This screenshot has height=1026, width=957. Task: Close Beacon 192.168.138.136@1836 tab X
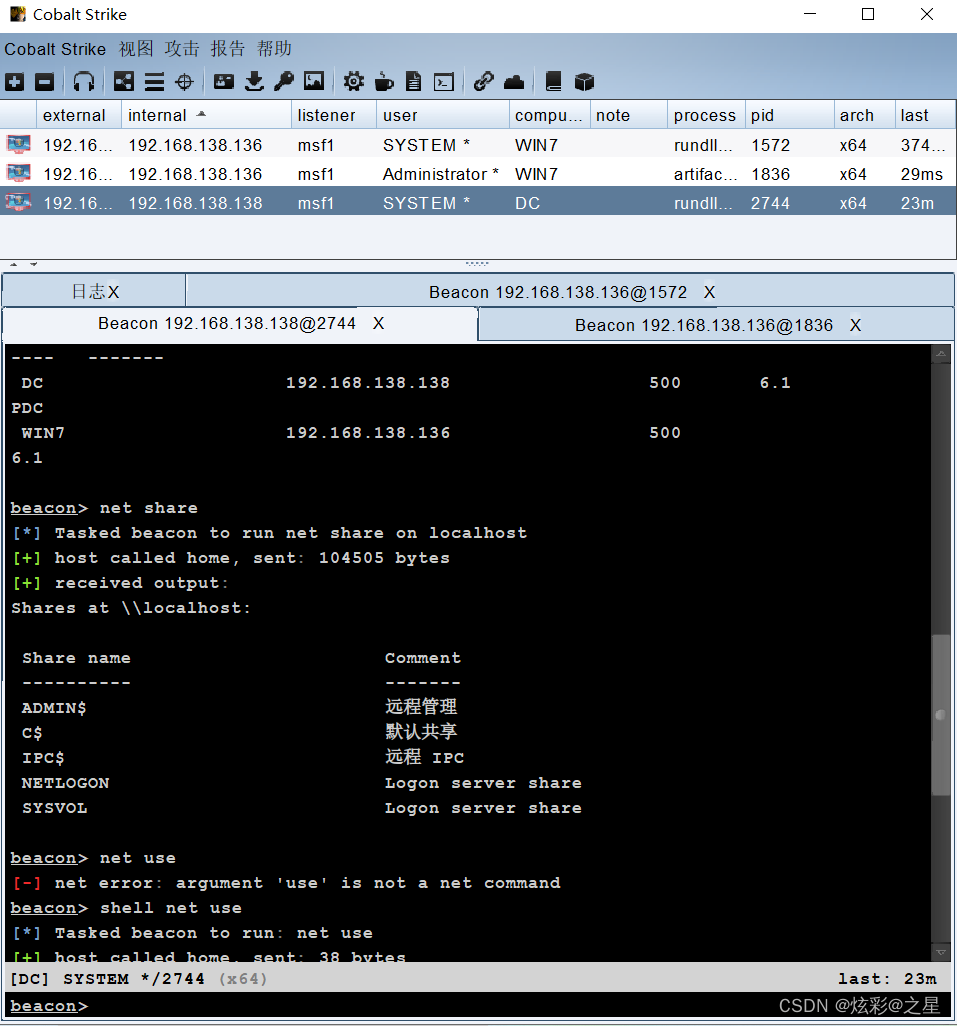(856, 325)
